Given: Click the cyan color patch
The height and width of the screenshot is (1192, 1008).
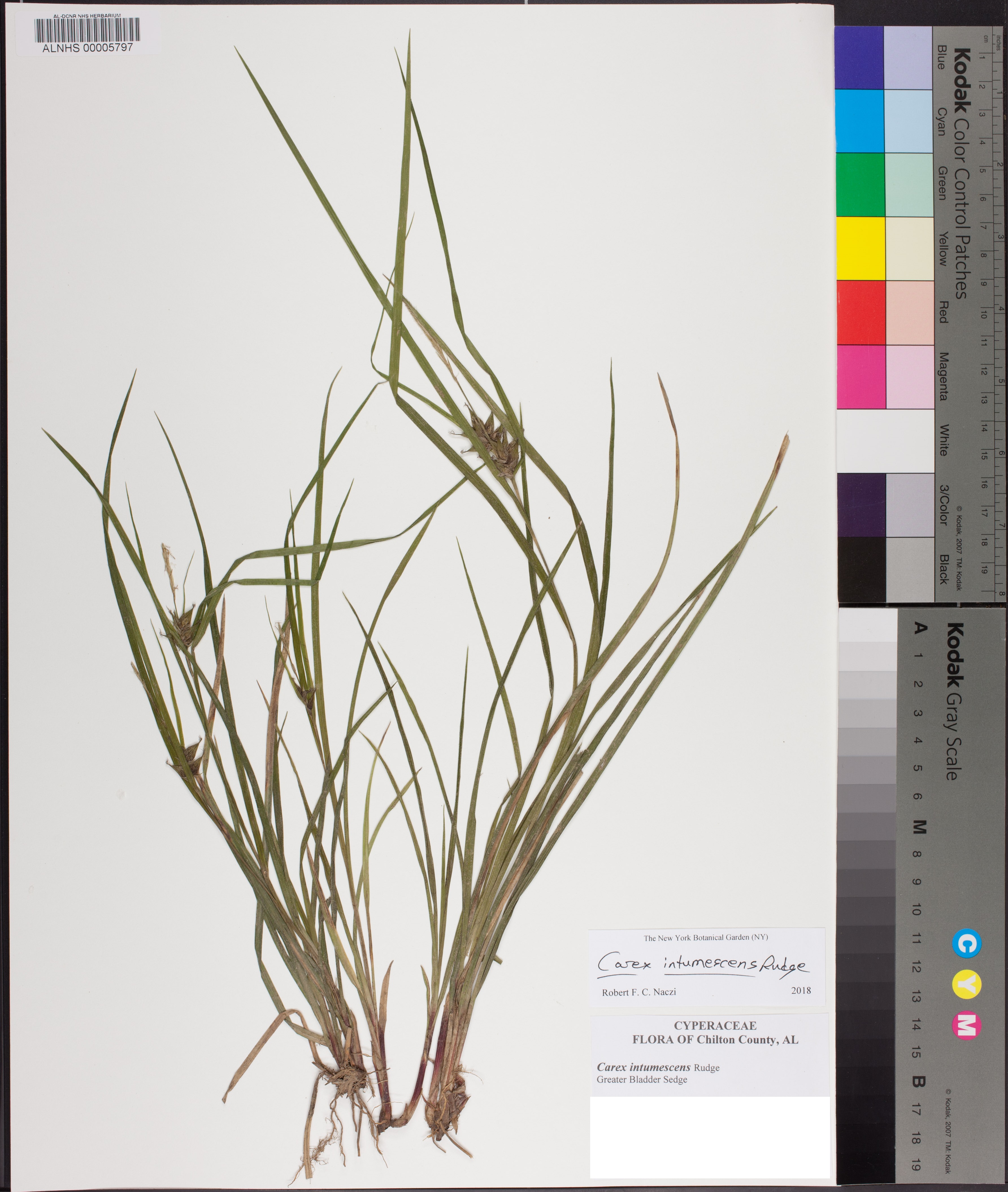Looking at the screenshot, I should [x=859, y=121].
